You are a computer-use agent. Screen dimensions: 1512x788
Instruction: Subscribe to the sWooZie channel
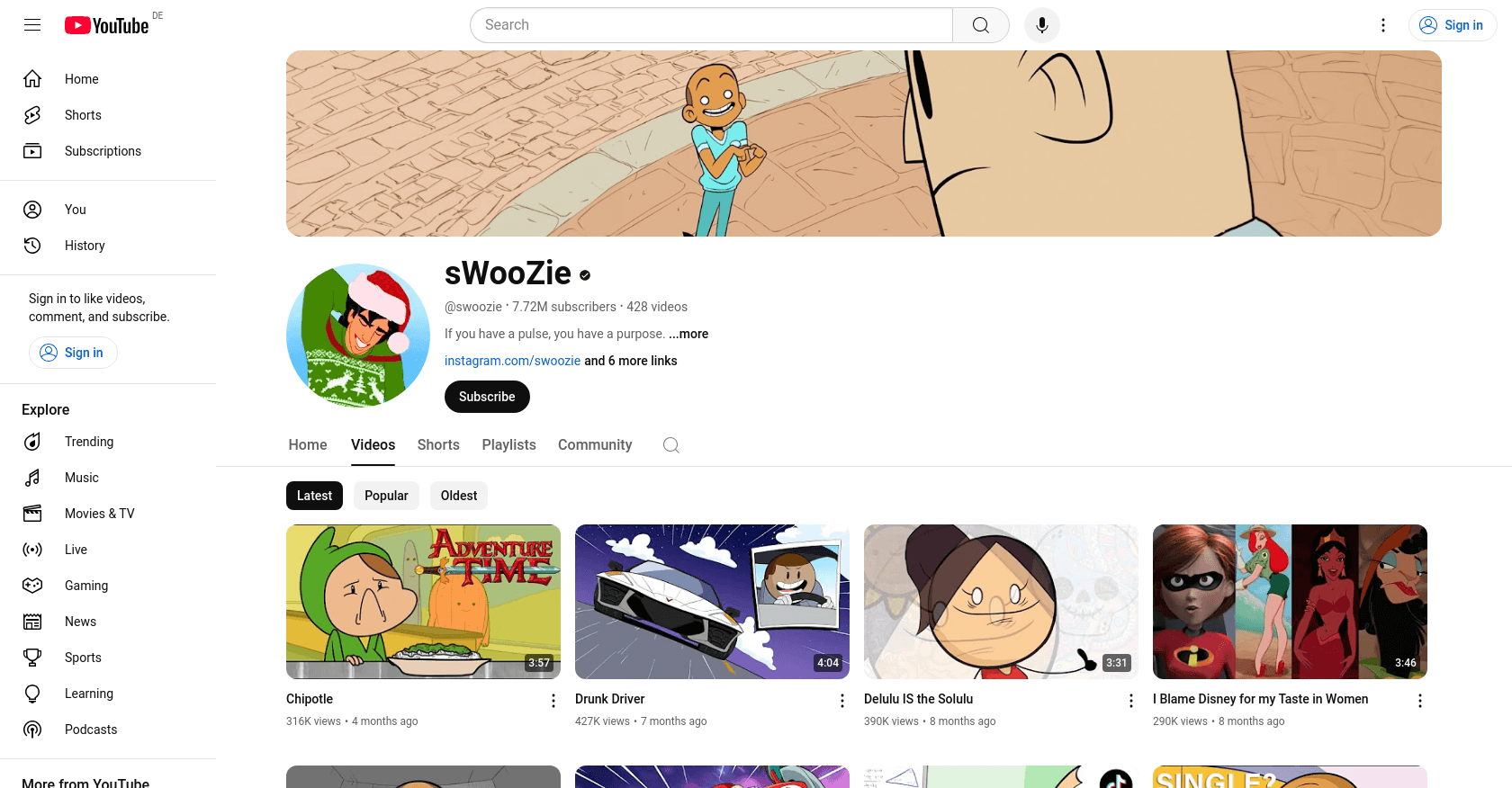click(487, 397)
